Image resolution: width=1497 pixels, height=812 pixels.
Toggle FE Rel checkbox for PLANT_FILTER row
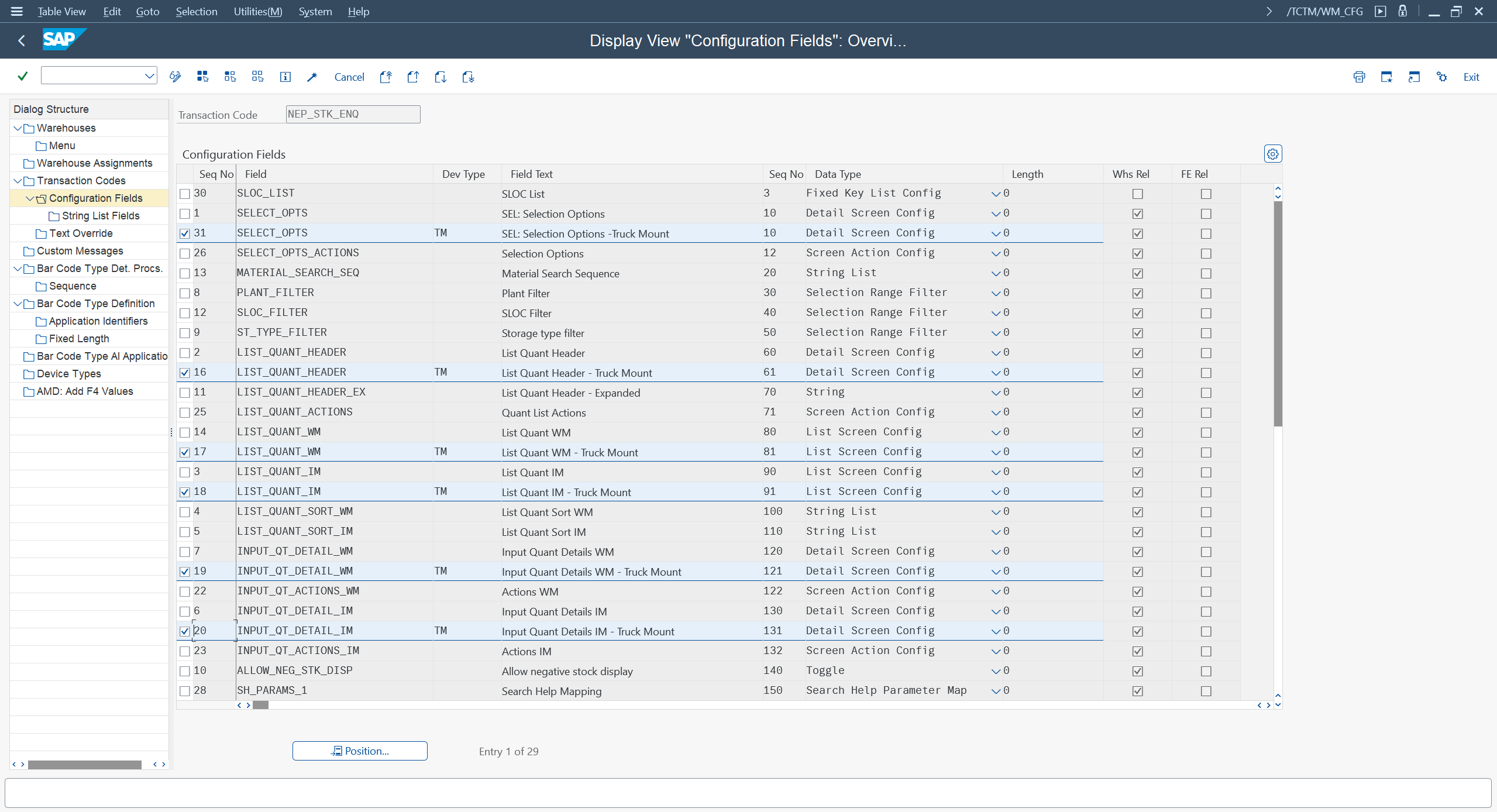1206,293
